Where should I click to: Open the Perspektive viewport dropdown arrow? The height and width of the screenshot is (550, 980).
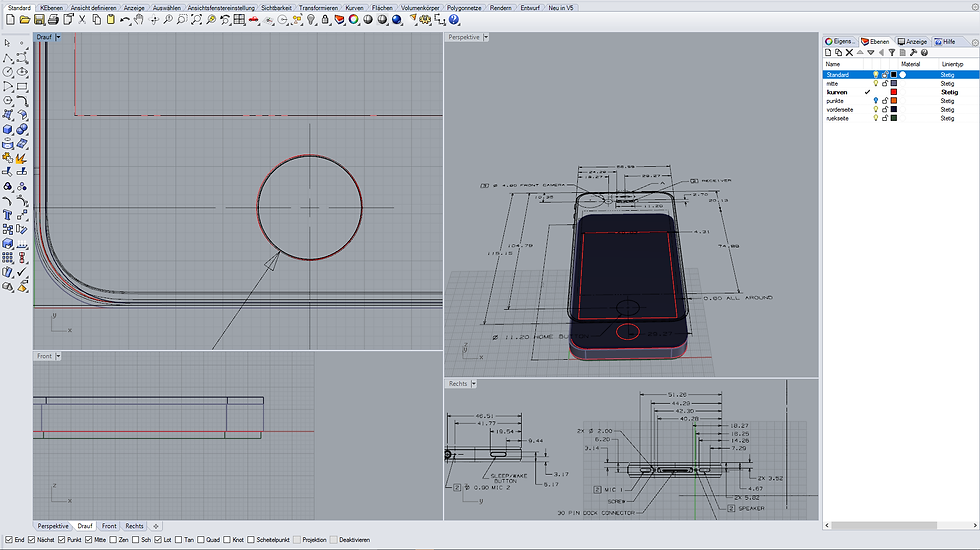coord(486,37)
